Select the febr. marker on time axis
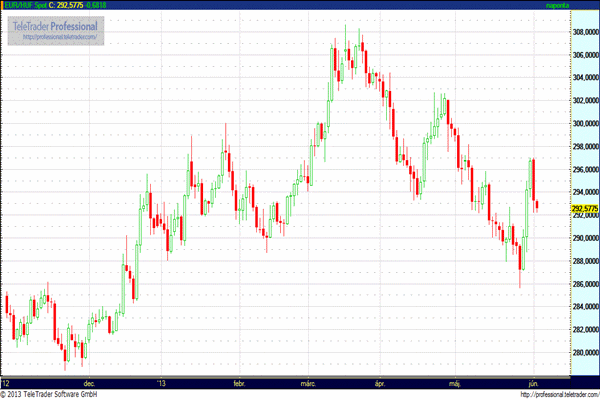 [x=238, y=382]
